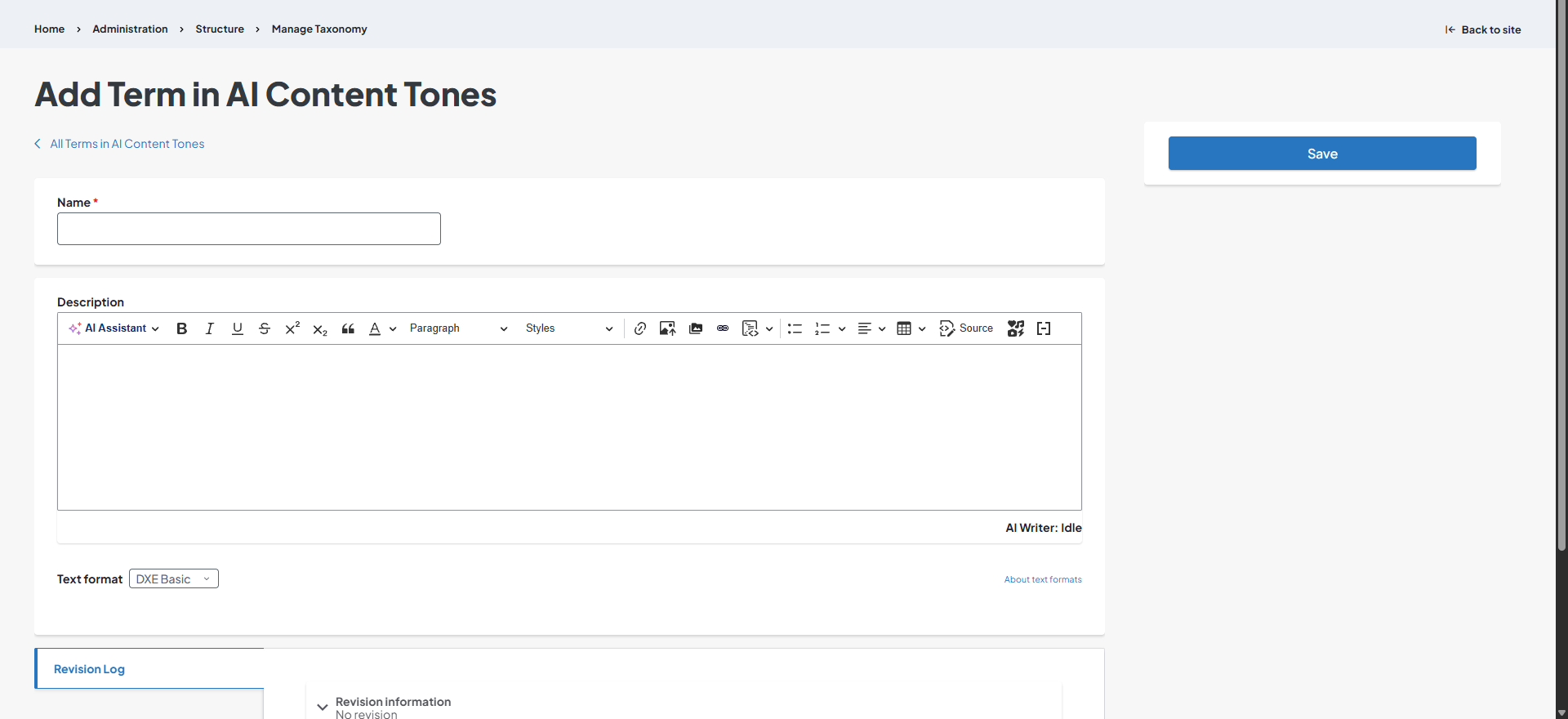Open Manage Taxonomy breadcrumb link
This screenshot has height=719, width=1568.
point(319,29)
